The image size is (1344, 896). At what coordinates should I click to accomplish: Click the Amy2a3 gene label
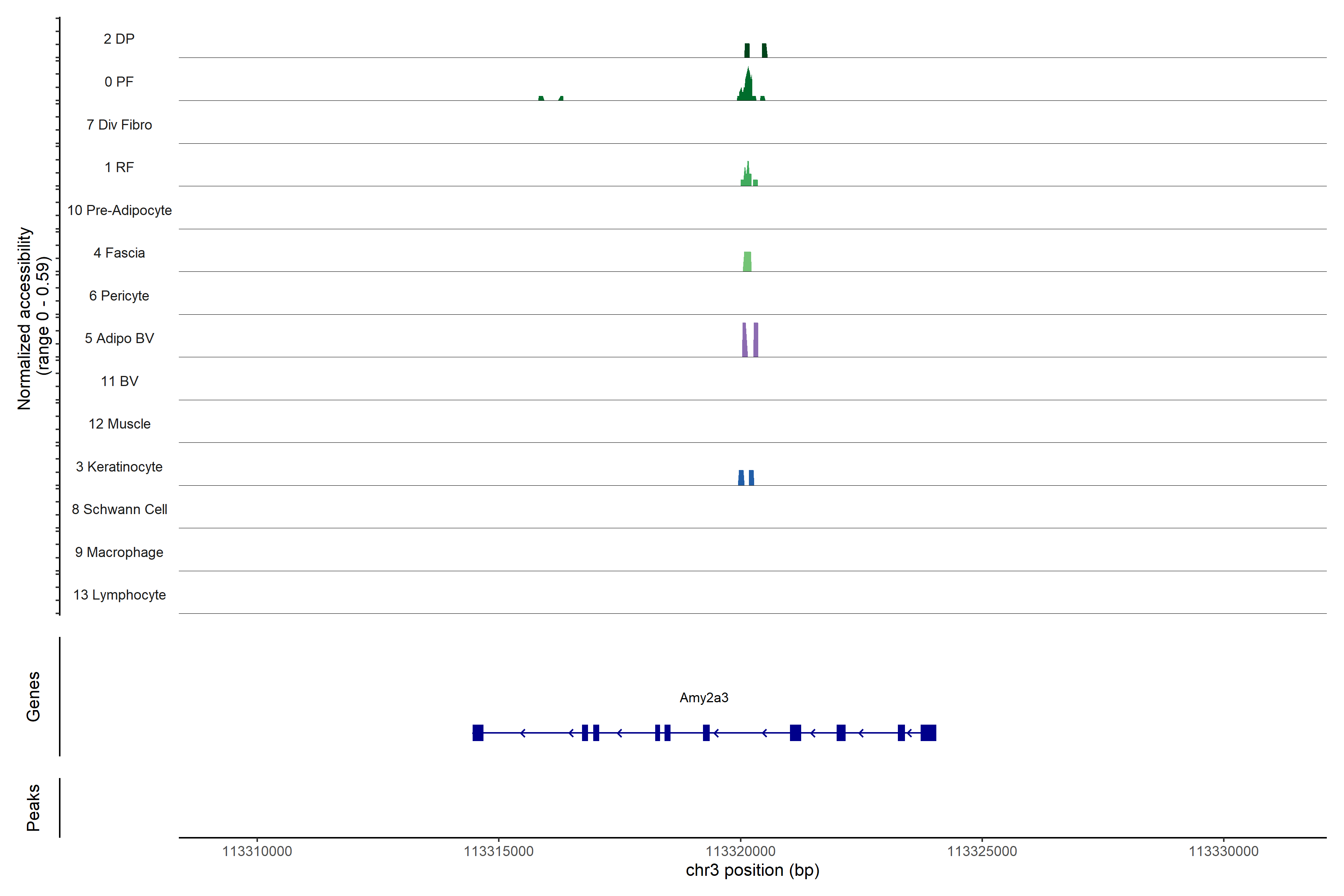pyautogui.click(x=703, y=698)
